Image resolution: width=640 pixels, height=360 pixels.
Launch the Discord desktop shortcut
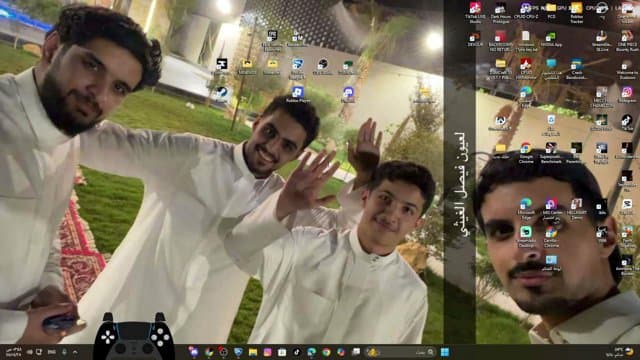pos(348,95)
